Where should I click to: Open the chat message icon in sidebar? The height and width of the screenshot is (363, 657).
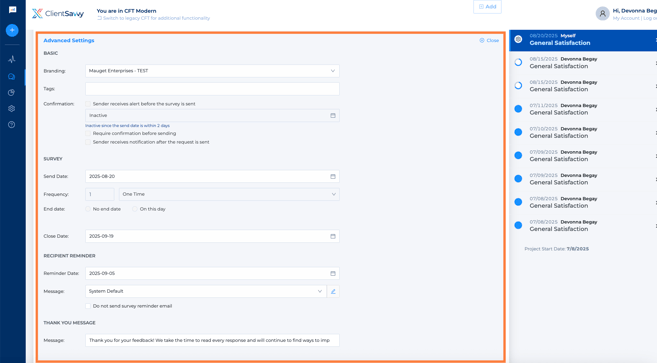pyautogui.click(x=12, y=10)
